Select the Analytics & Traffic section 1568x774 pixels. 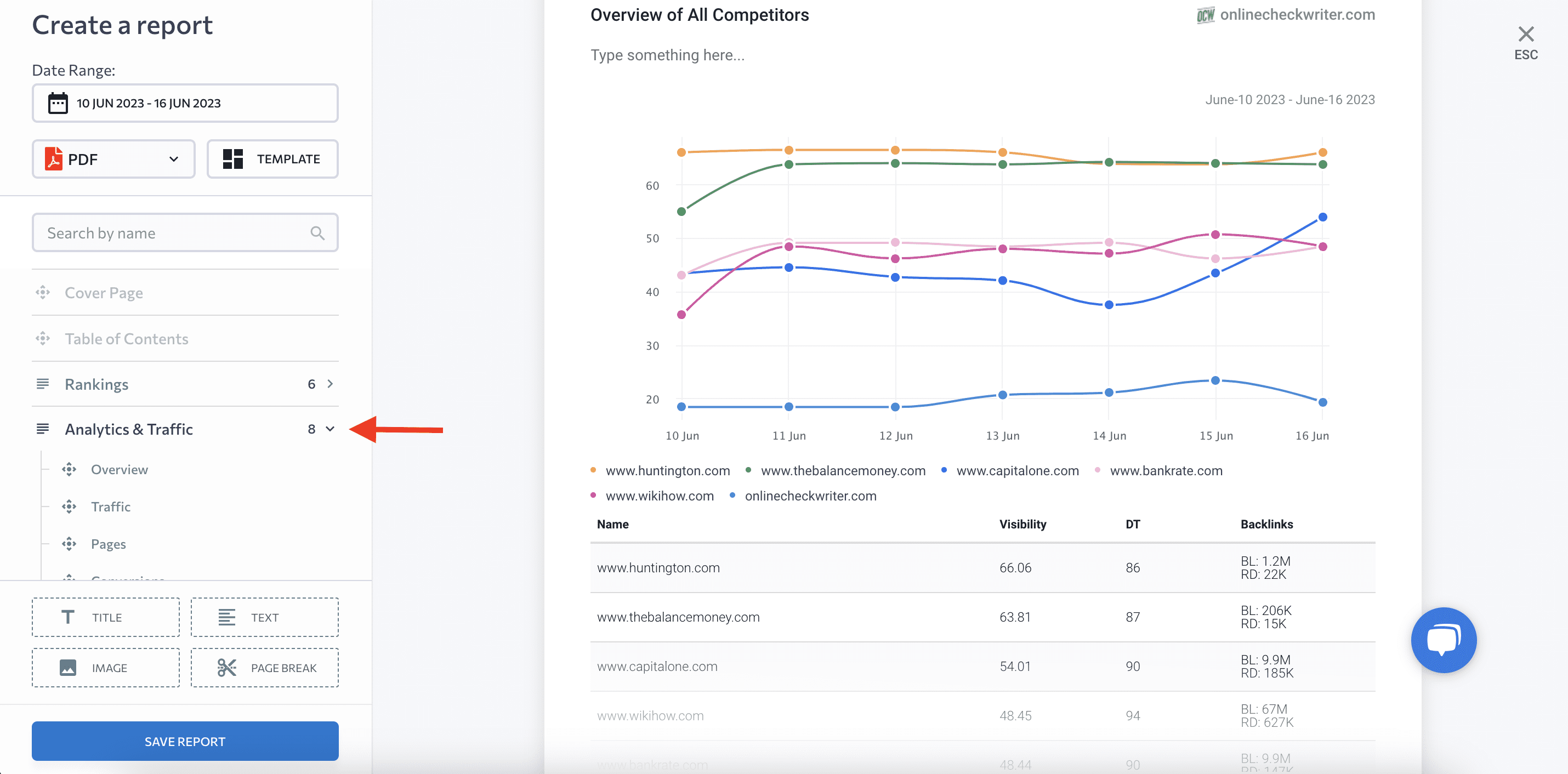pyautogui.click(x=185, y=429)
